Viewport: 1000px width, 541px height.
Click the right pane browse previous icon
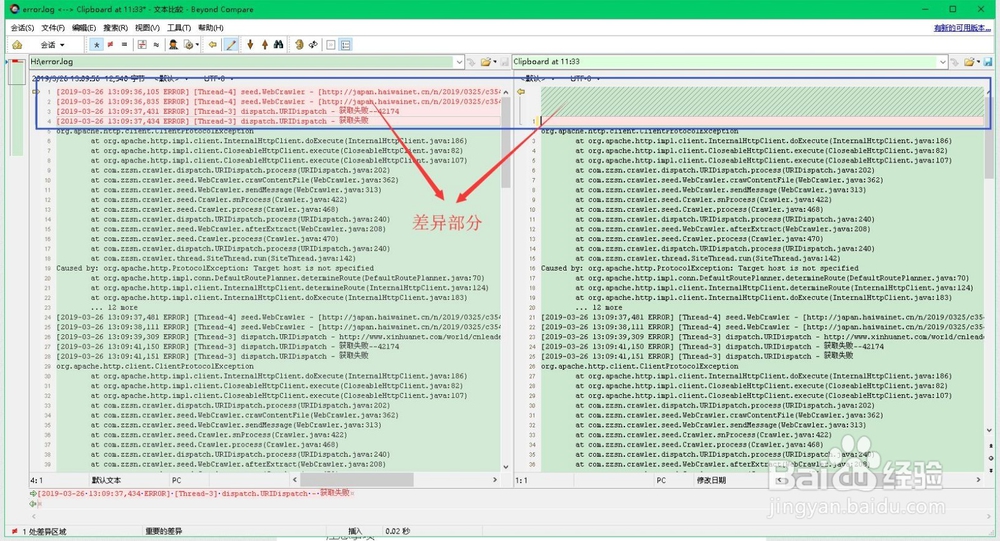pos(955,62)
